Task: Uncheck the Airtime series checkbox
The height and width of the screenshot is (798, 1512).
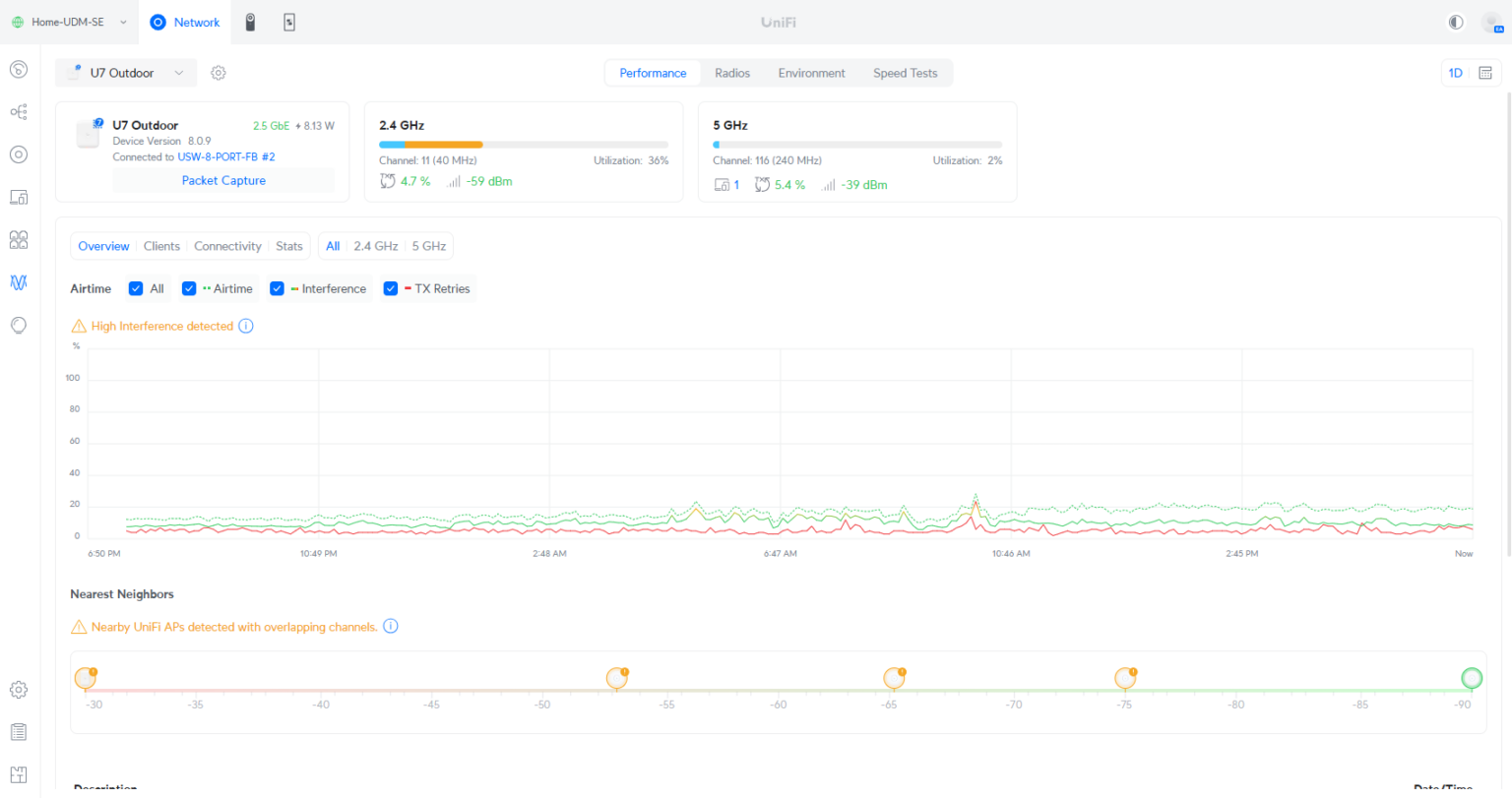Action: 189,288
